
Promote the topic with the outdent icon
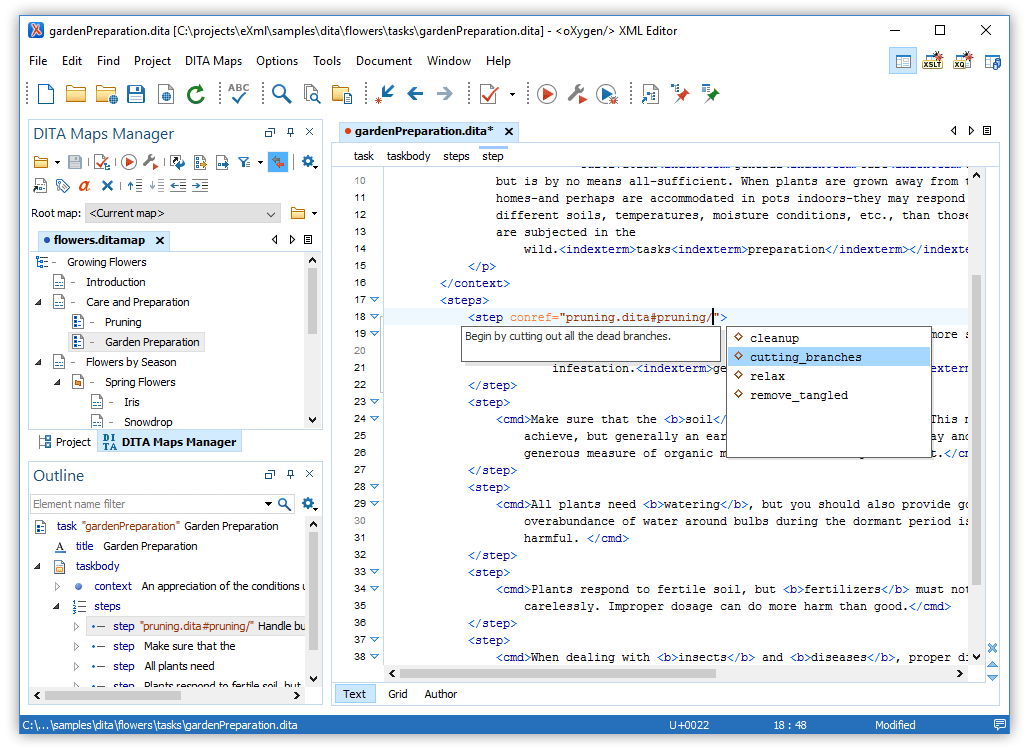[178, 186]
